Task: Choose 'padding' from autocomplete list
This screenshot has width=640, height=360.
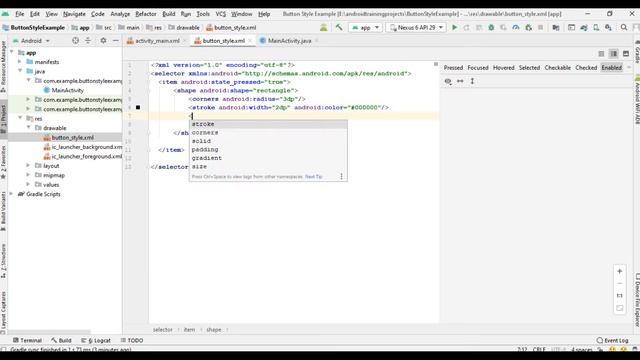Action: click(x=268, y=149)
